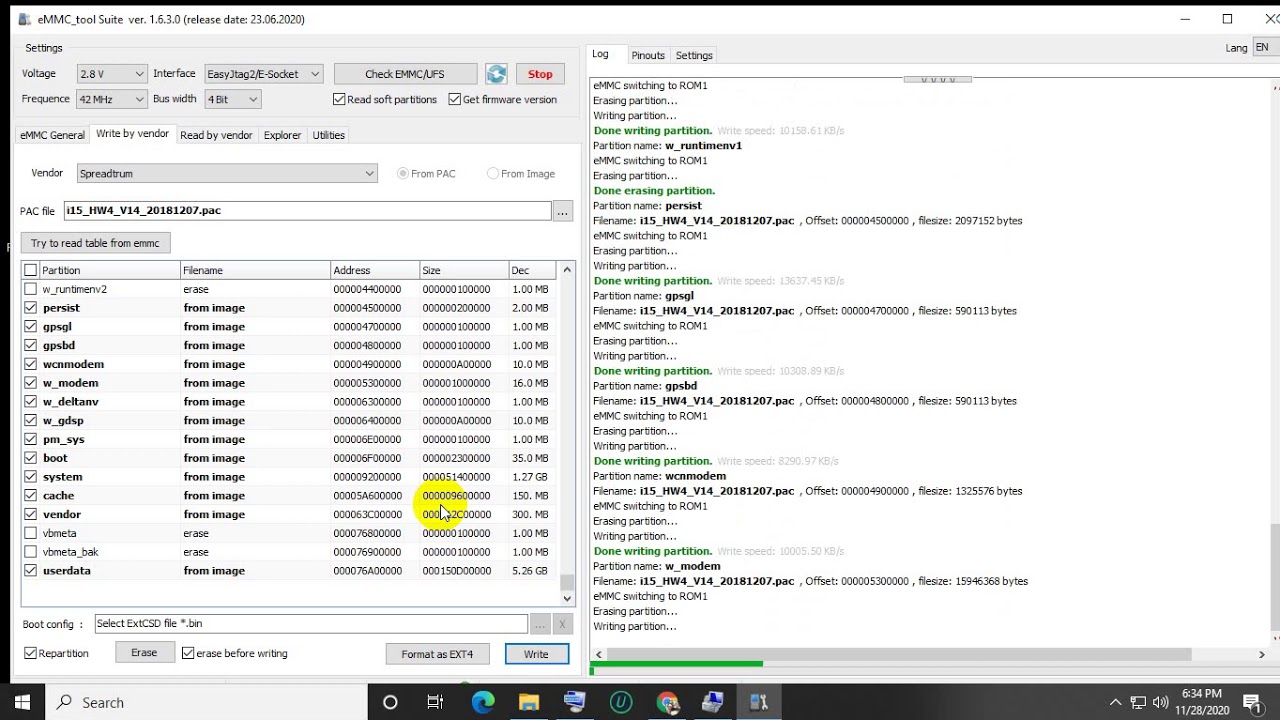Toggle the Repartition checkbox

click(x=30, y=653)
